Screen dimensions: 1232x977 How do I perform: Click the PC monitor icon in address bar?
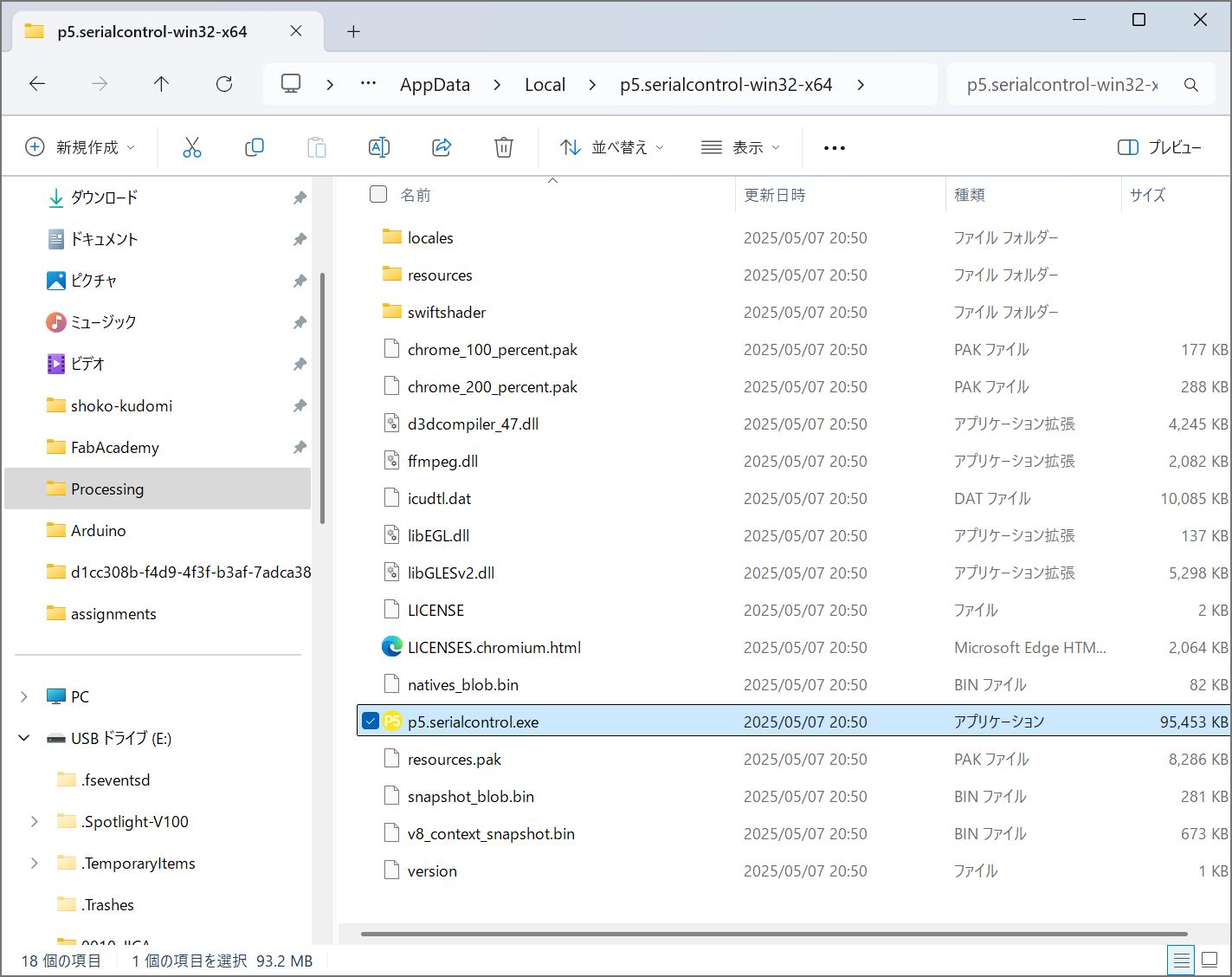pyautogui.click(x=291, y=84)
